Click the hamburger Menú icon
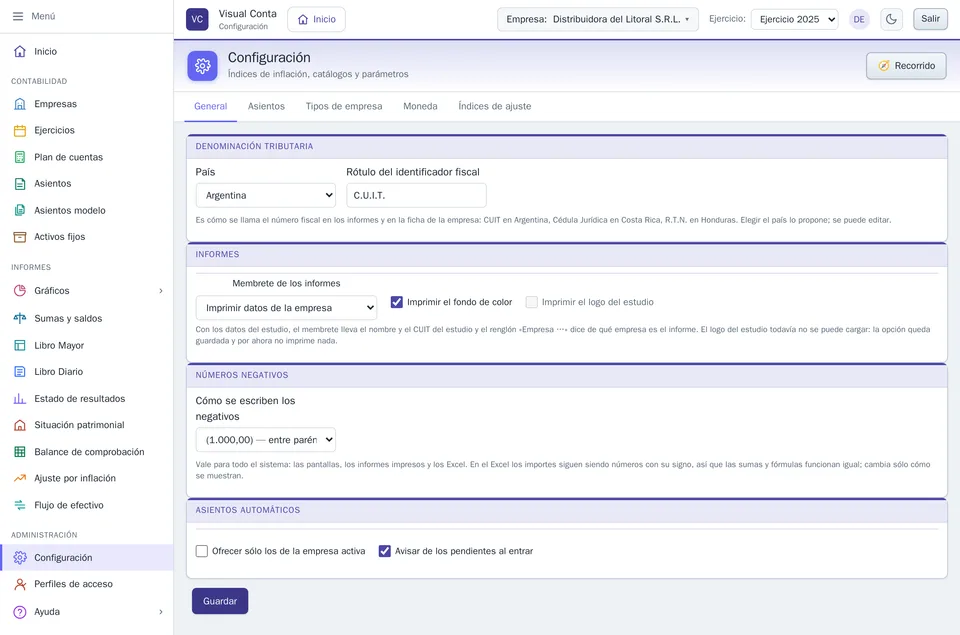 (x=18, y=16)
